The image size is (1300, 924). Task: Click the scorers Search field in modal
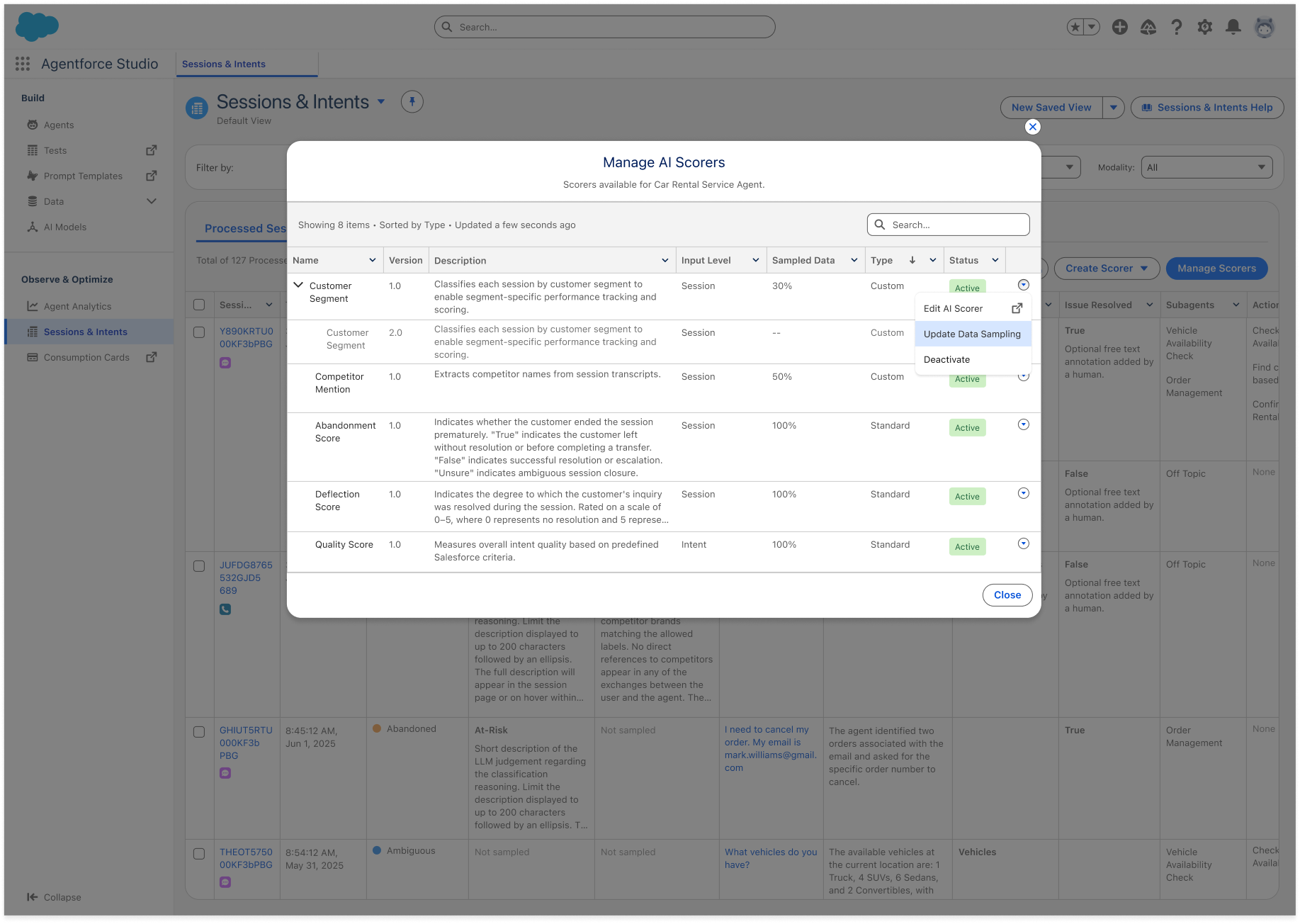click(x=948, y=225)
